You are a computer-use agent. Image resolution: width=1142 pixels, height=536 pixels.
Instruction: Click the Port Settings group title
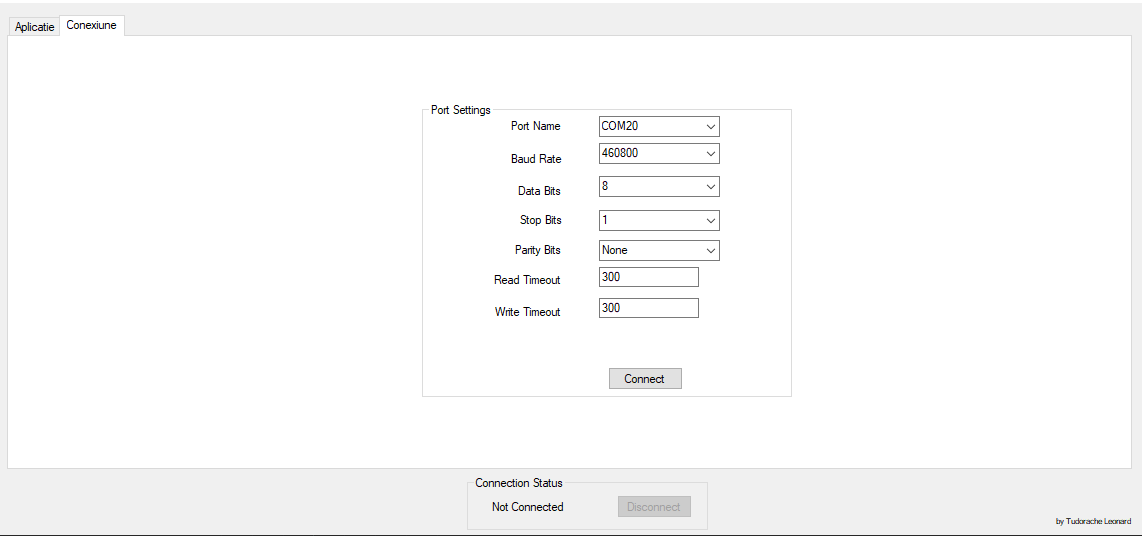(460, 110)
